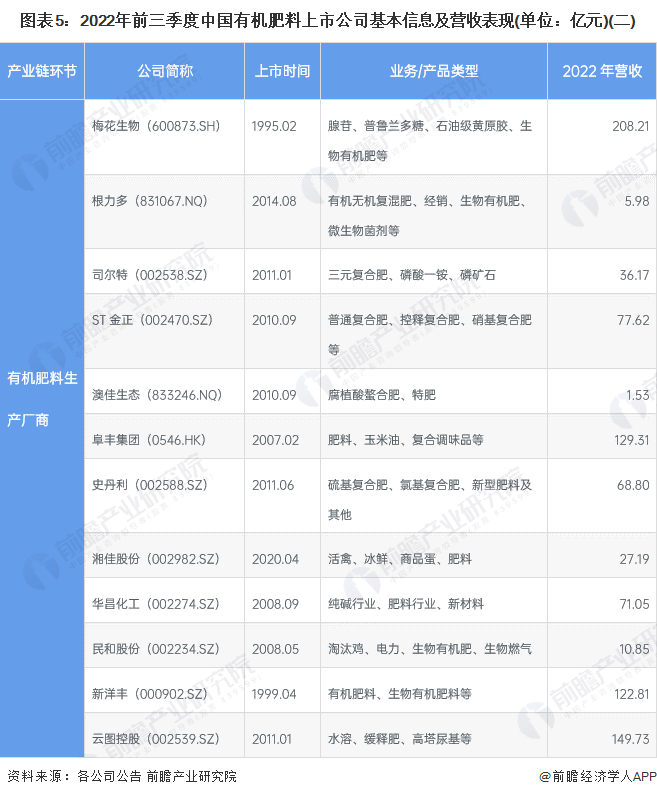Click listing date 2007.02
657x797 pixels.
coord(275,440)
